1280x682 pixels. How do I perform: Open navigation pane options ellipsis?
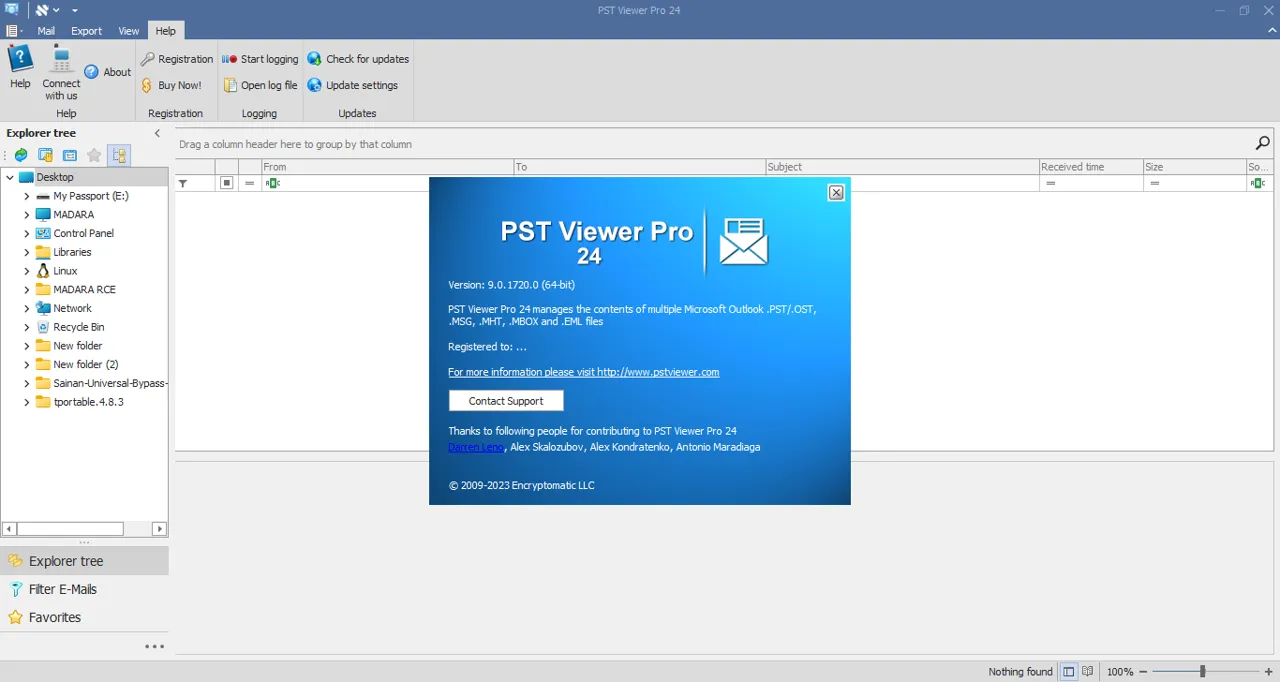click(x=154, y=647)
